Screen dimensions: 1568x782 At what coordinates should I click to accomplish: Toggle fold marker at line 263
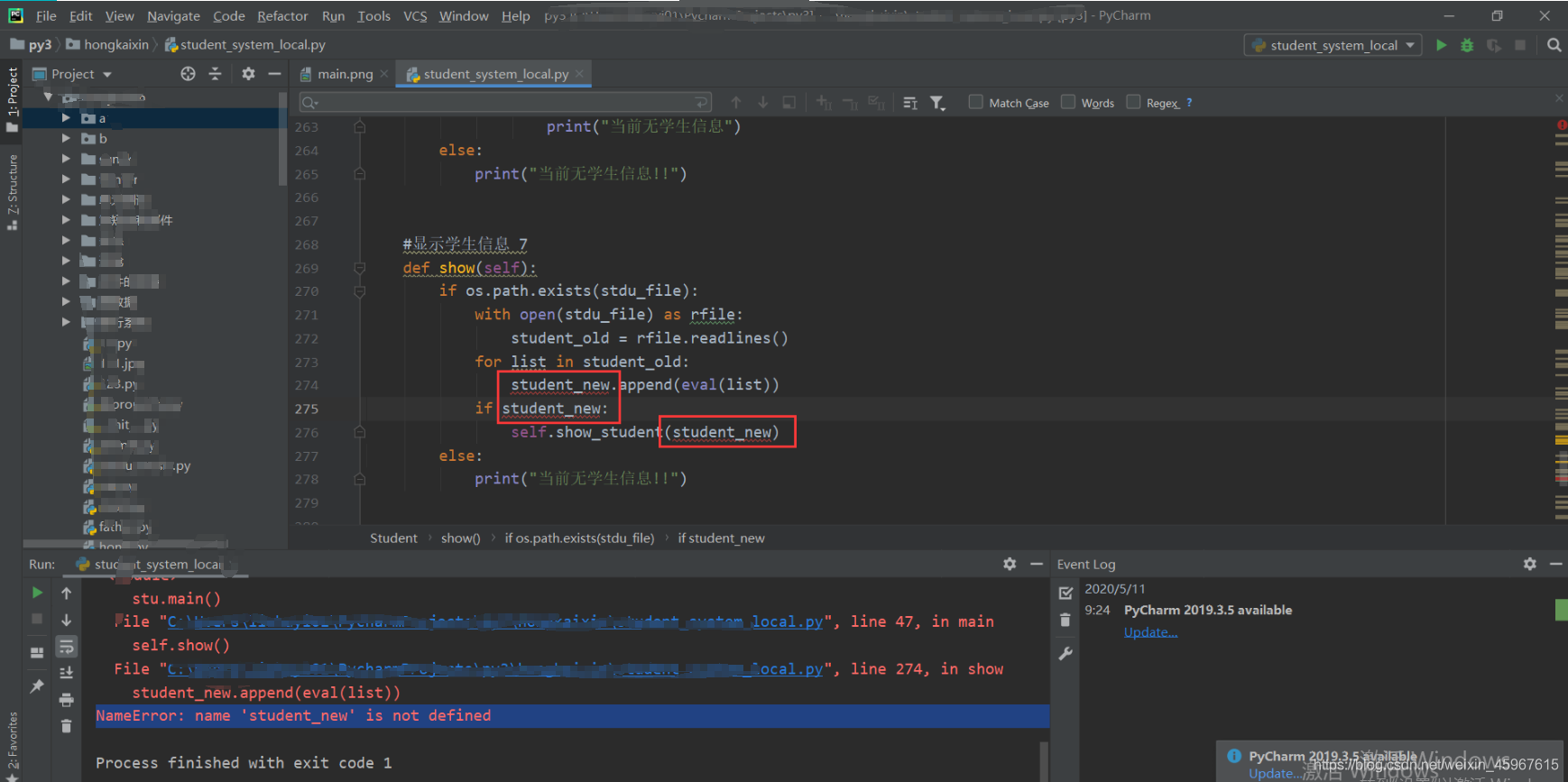[x=359, y=127]
